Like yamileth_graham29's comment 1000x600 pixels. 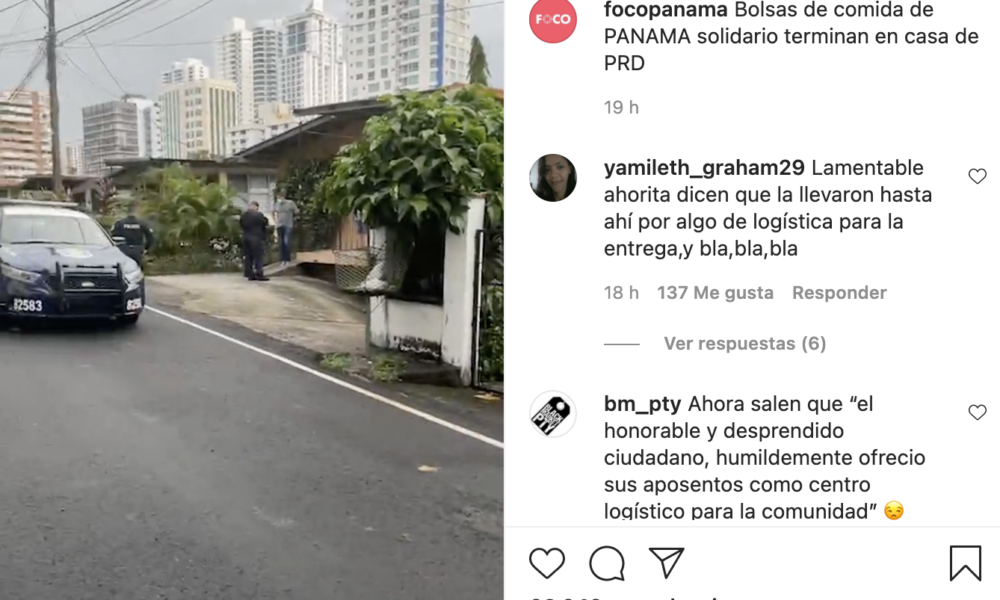(x=977, y=176)
